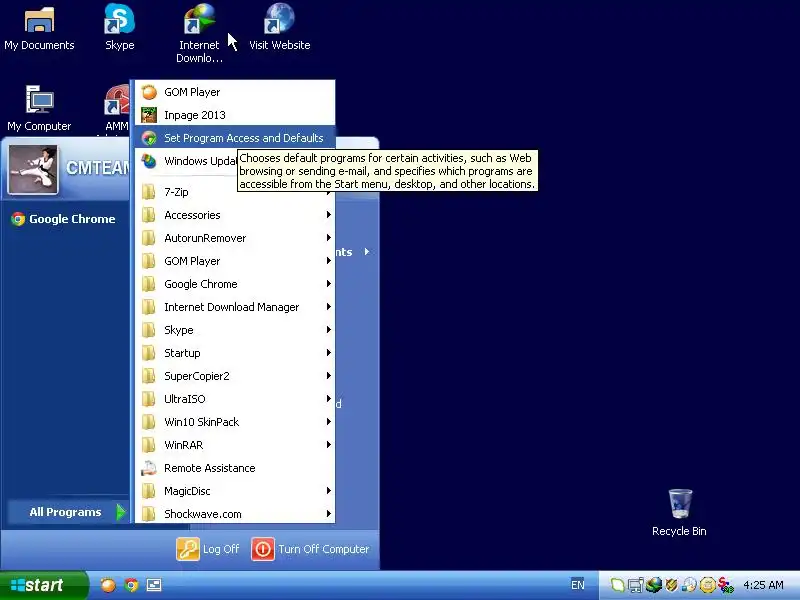
Task: Click the Internet Download Manager folder icon
Action: (x=148, y=307)
